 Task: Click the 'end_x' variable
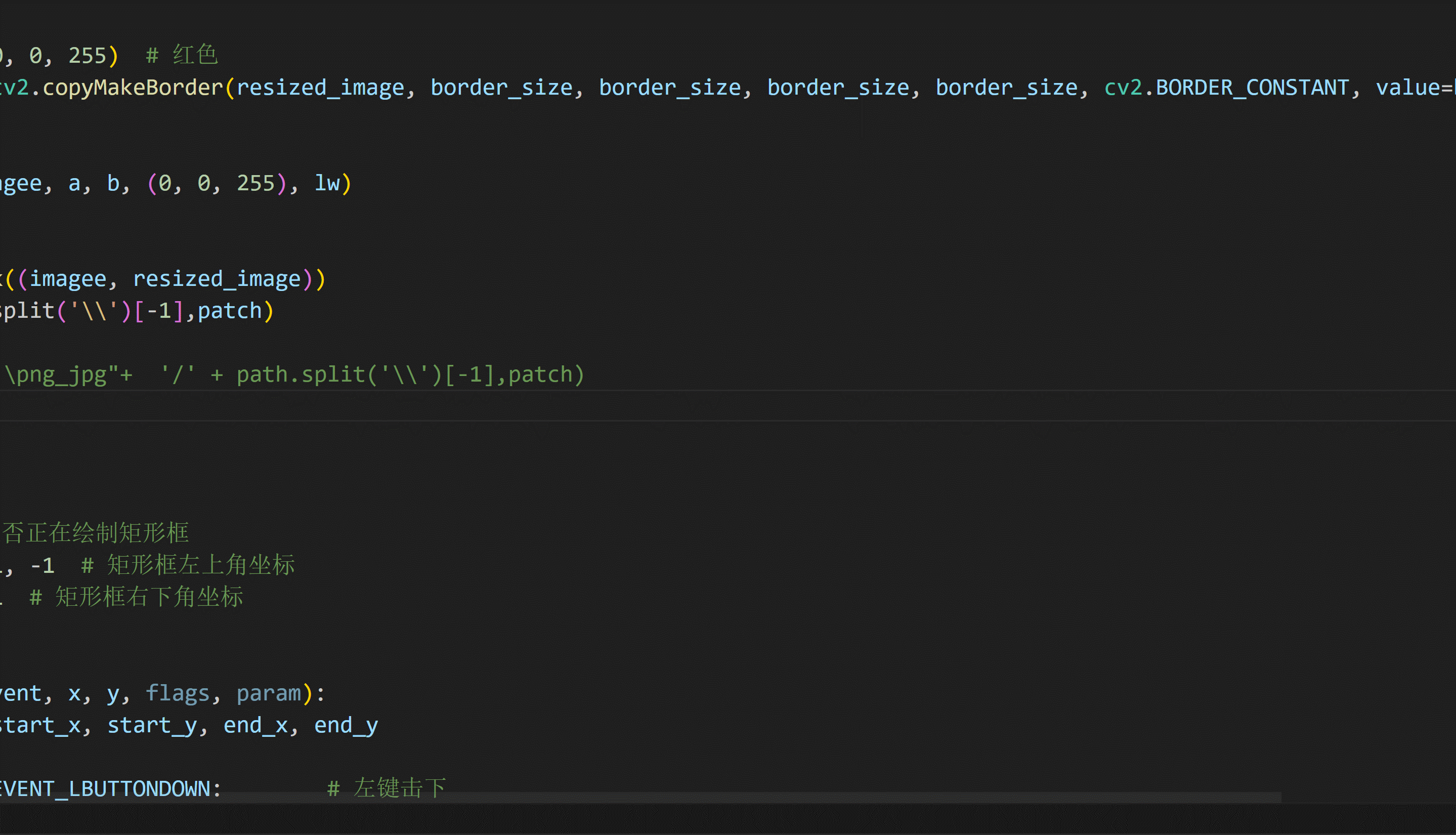(x=255, y=725)
